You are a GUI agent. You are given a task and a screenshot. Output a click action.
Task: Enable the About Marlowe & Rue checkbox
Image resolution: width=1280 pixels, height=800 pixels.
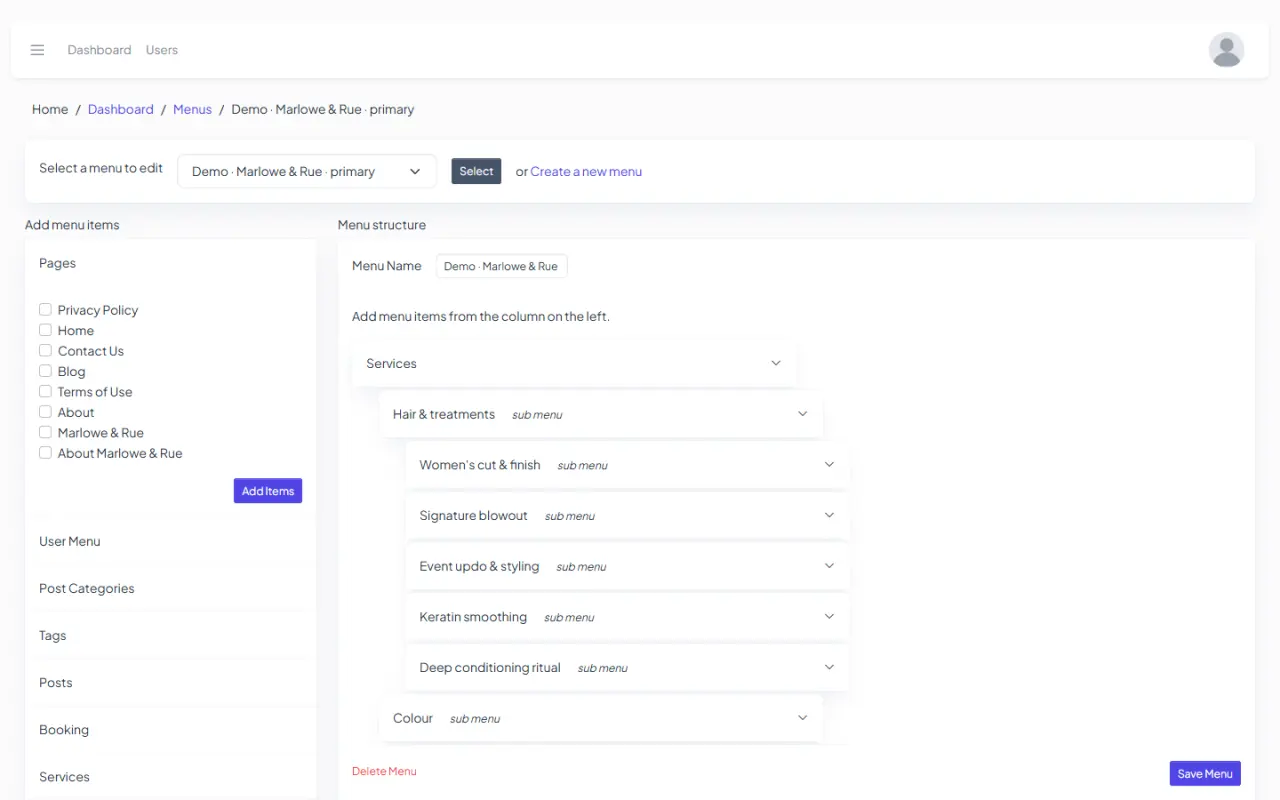coord(45,453)
